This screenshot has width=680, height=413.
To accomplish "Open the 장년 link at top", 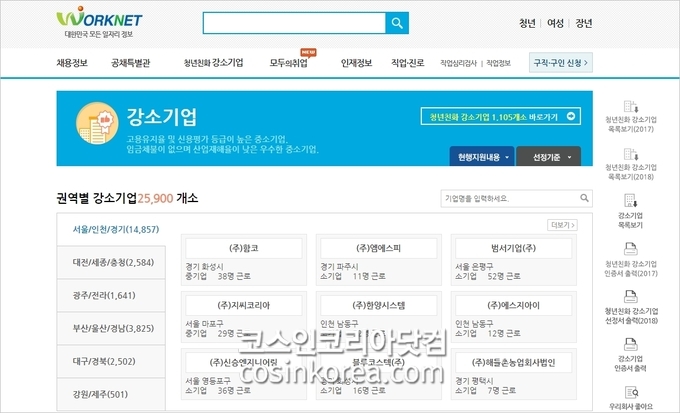I will click(584, 23).
